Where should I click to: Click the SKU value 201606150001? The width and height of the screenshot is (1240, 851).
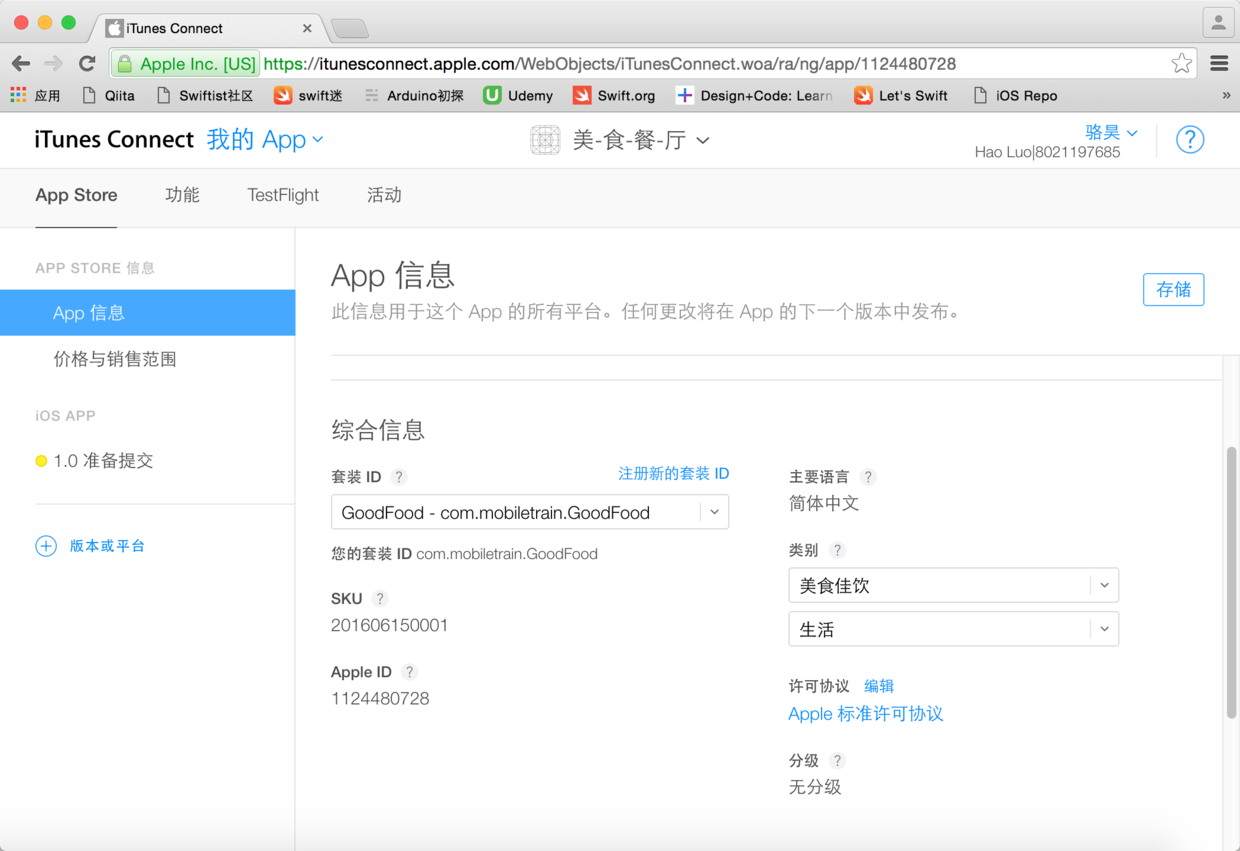pos(390,626)
